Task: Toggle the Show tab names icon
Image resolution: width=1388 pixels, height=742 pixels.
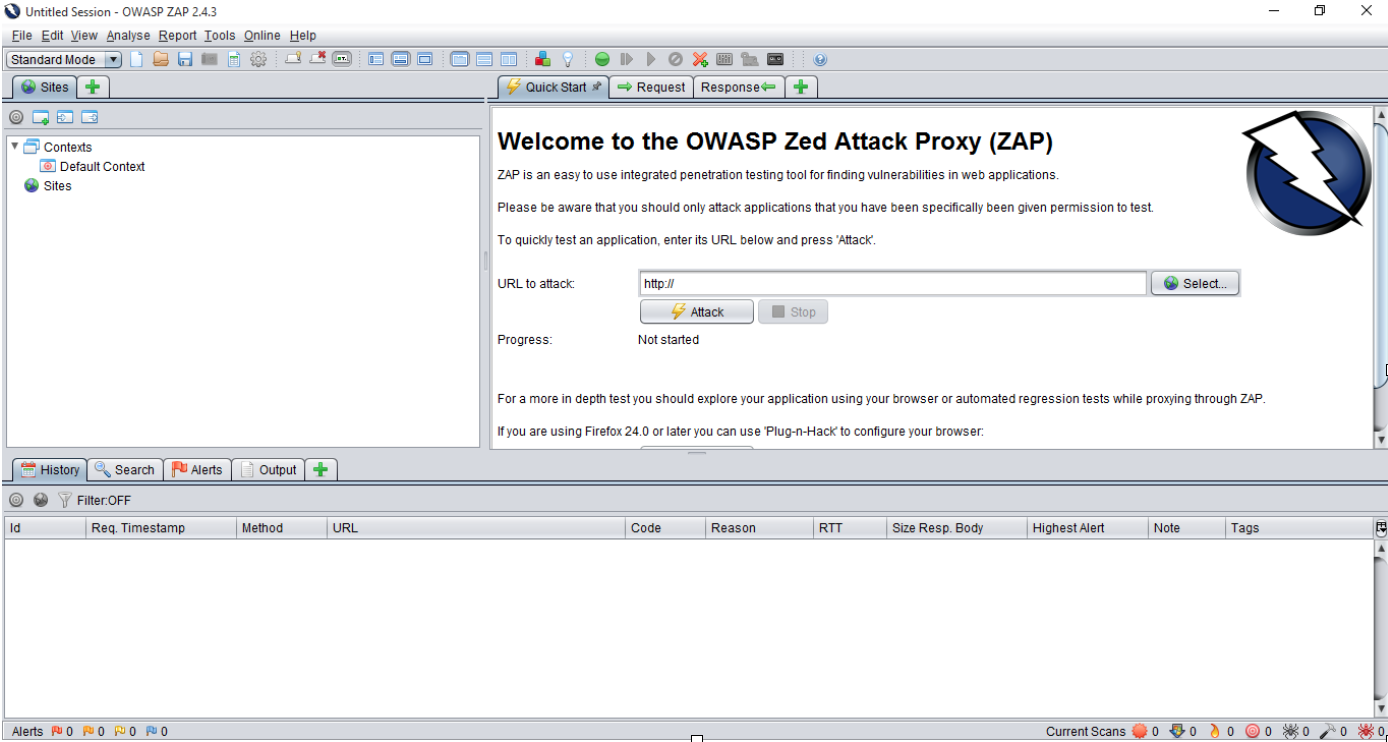Action: pos(342,59)
